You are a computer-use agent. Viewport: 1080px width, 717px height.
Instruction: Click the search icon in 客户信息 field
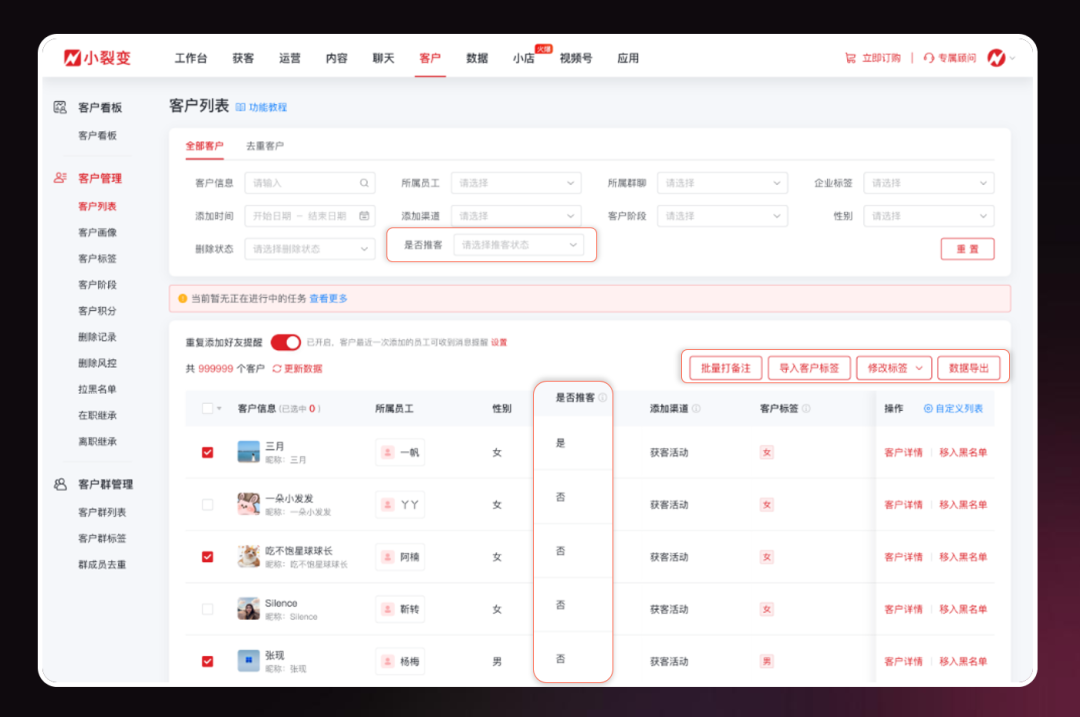[x=364, y=183]
